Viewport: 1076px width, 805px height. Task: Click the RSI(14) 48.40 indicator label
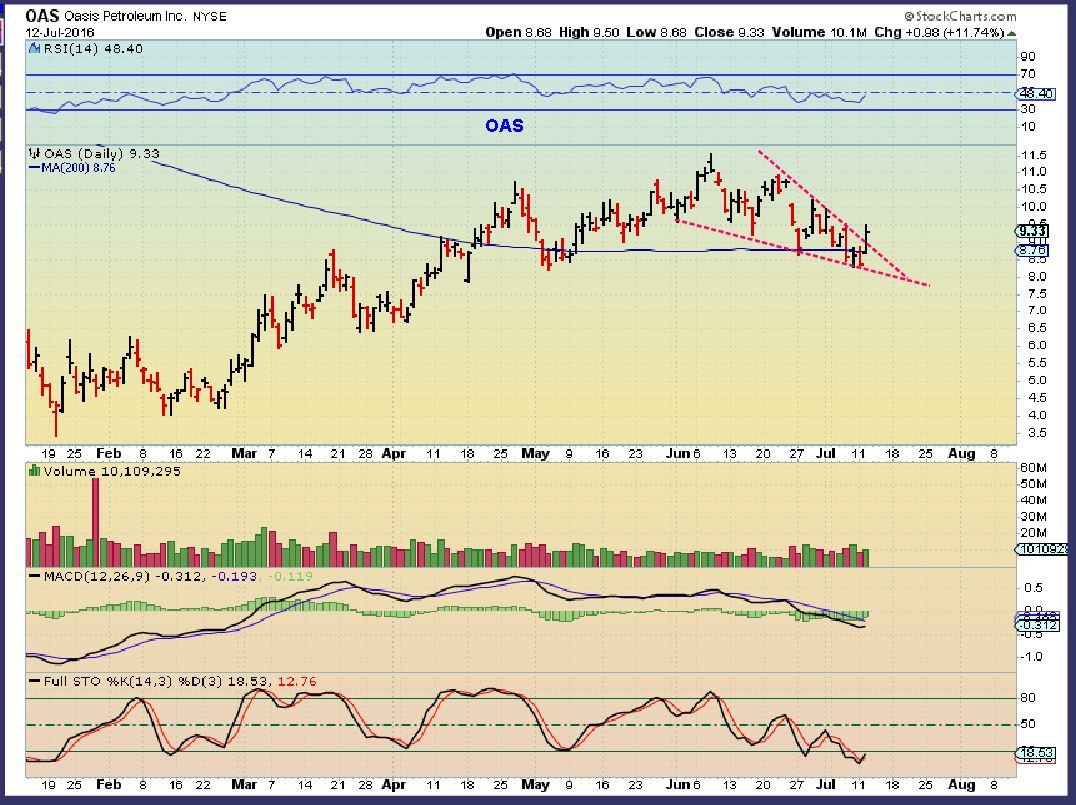pos(93,49)
